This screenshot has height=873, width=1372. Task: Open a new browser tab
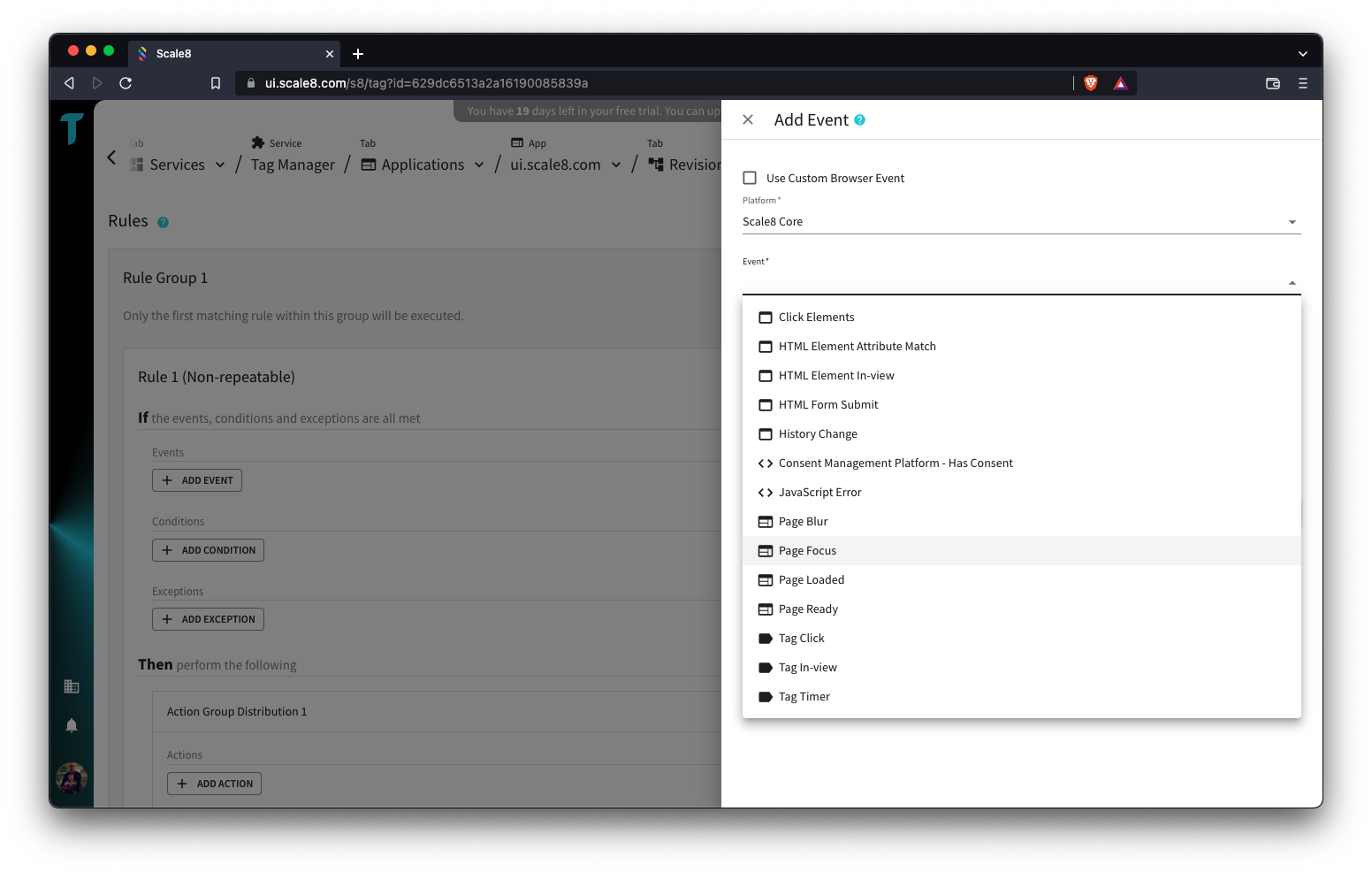[x=358, y=54]
